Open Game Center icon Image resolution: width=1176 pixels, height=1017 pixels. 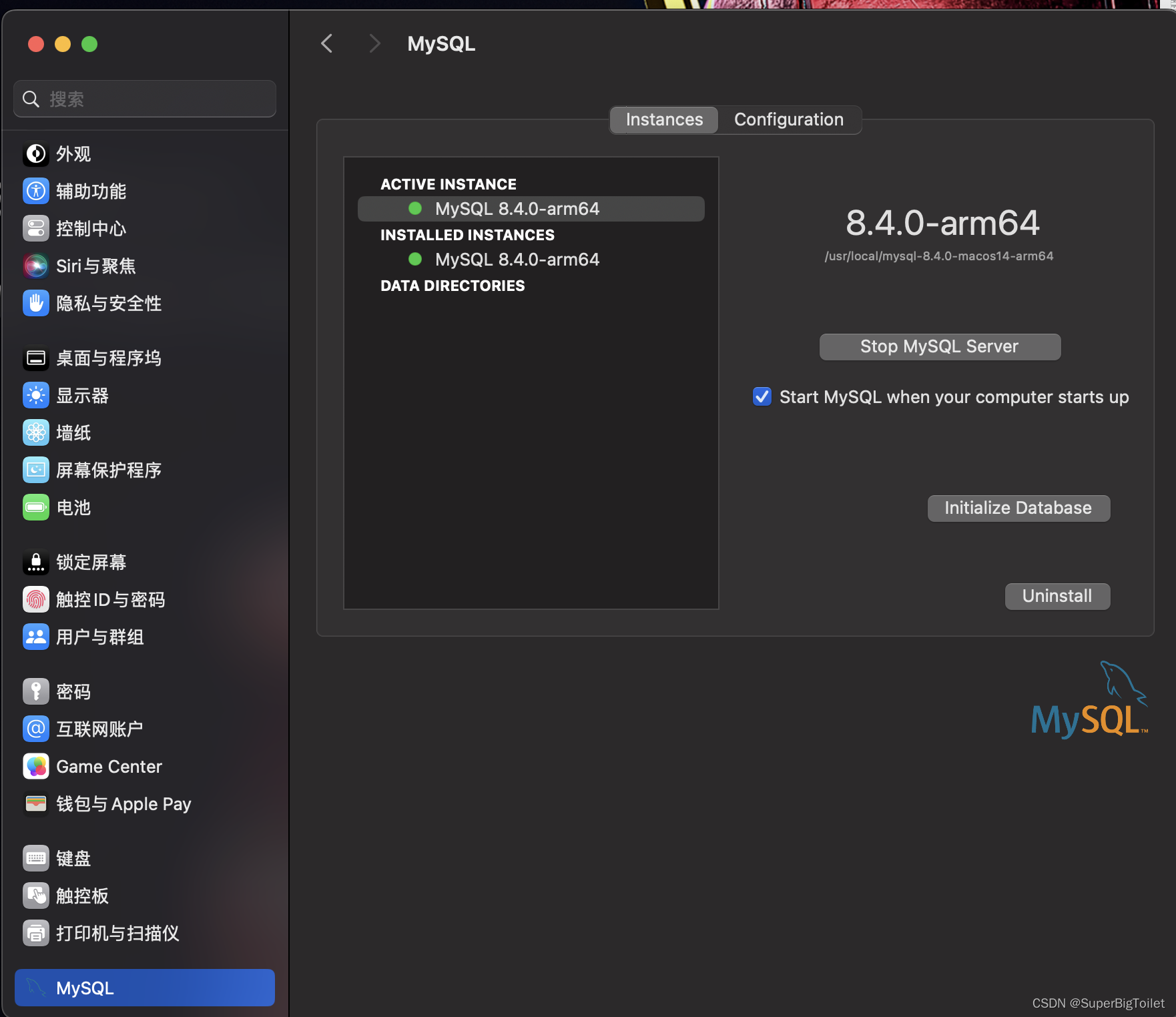tap(36, 767)
